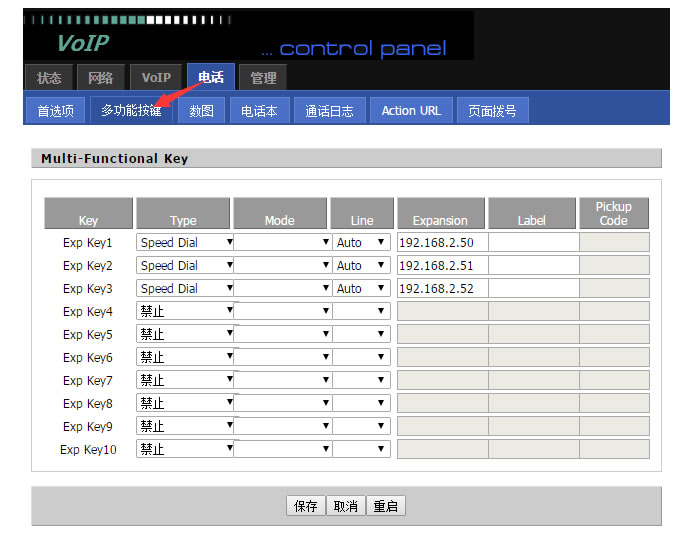Open the 电话本 sub-tab
This screenshot has height=541, width=693.
point(259,111)
